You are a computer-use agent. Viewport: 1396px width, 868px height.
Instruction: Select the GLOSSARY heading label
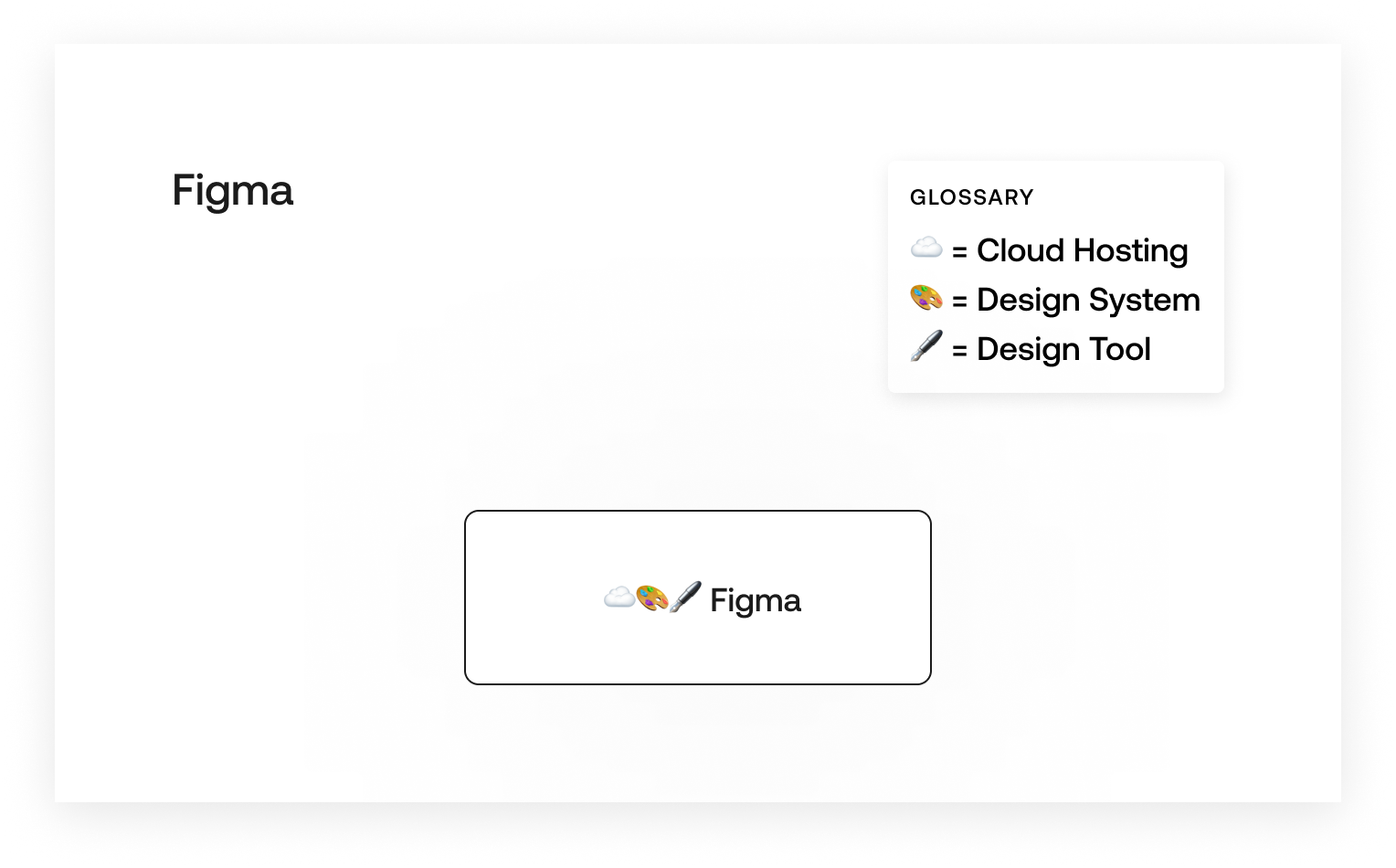tap(972, 197)
